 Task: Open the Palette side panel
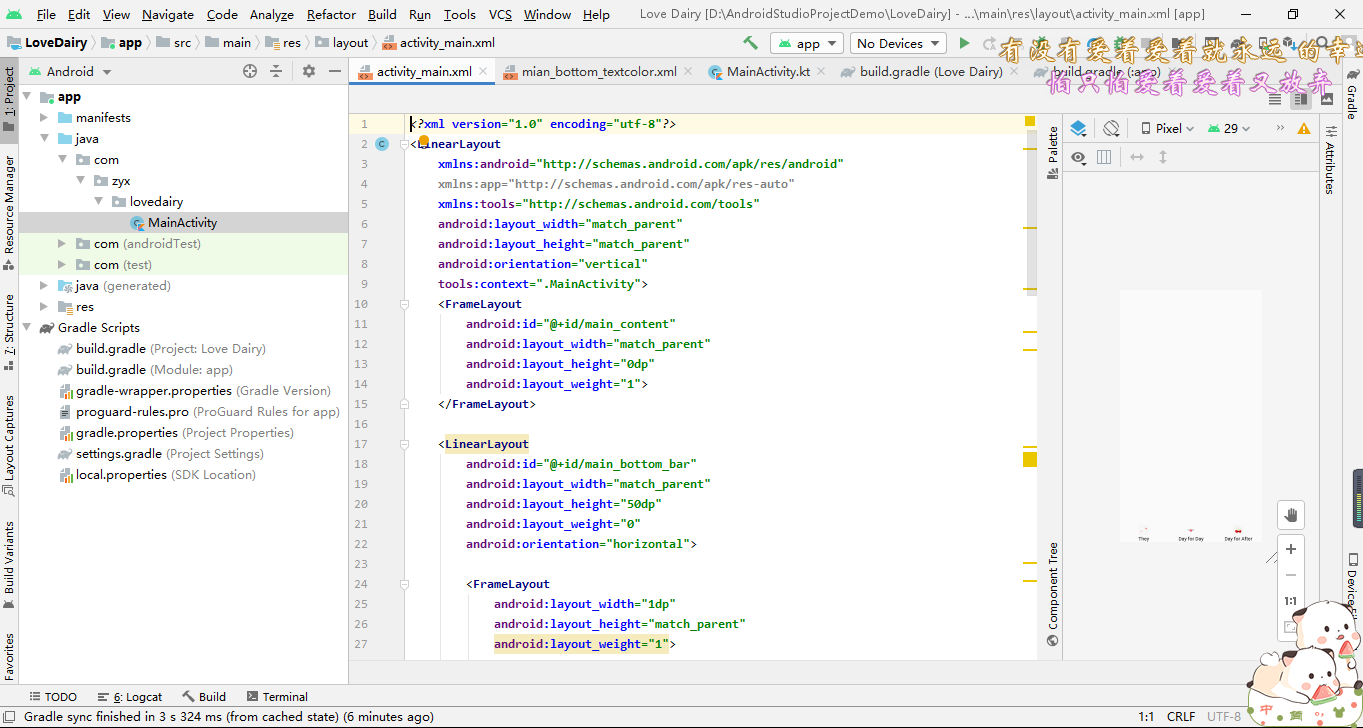click(x=1053, y=153)
